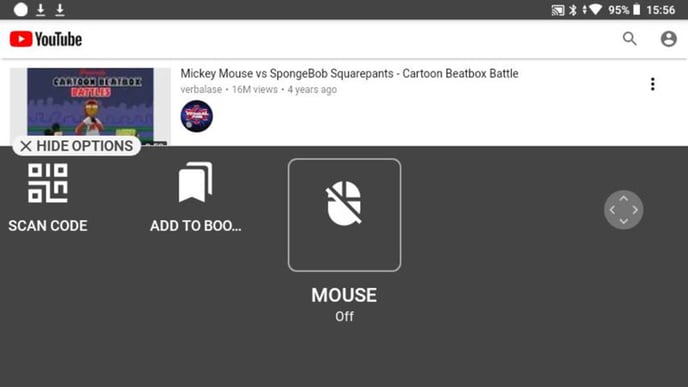This screenshot has width=688, height=387.
Task: Tap the ADD TO BOO... label
Action: click(x=196, y=226)
